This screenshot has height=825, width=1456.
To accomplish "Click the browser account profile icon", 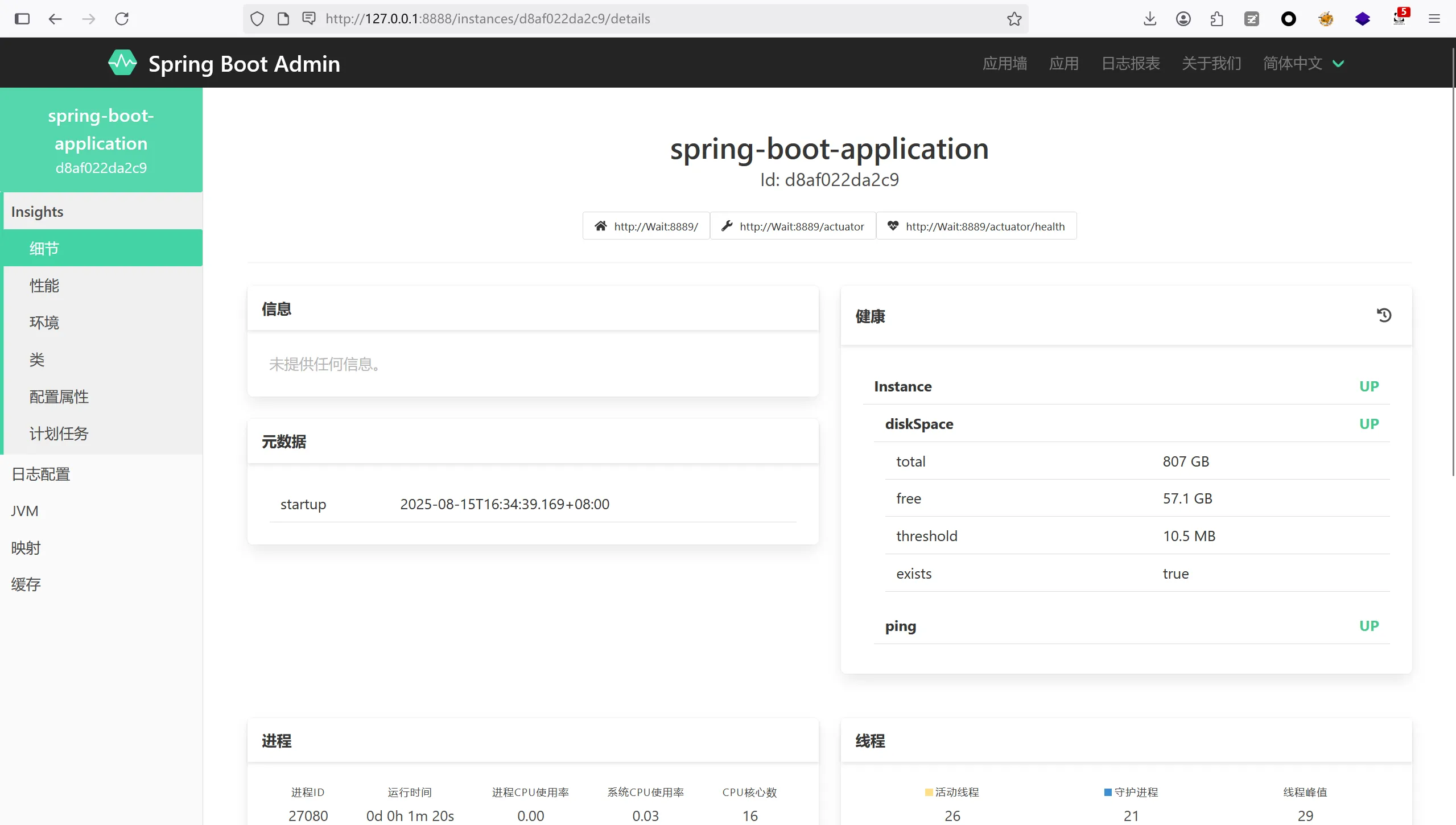I will click(1183, 19).
